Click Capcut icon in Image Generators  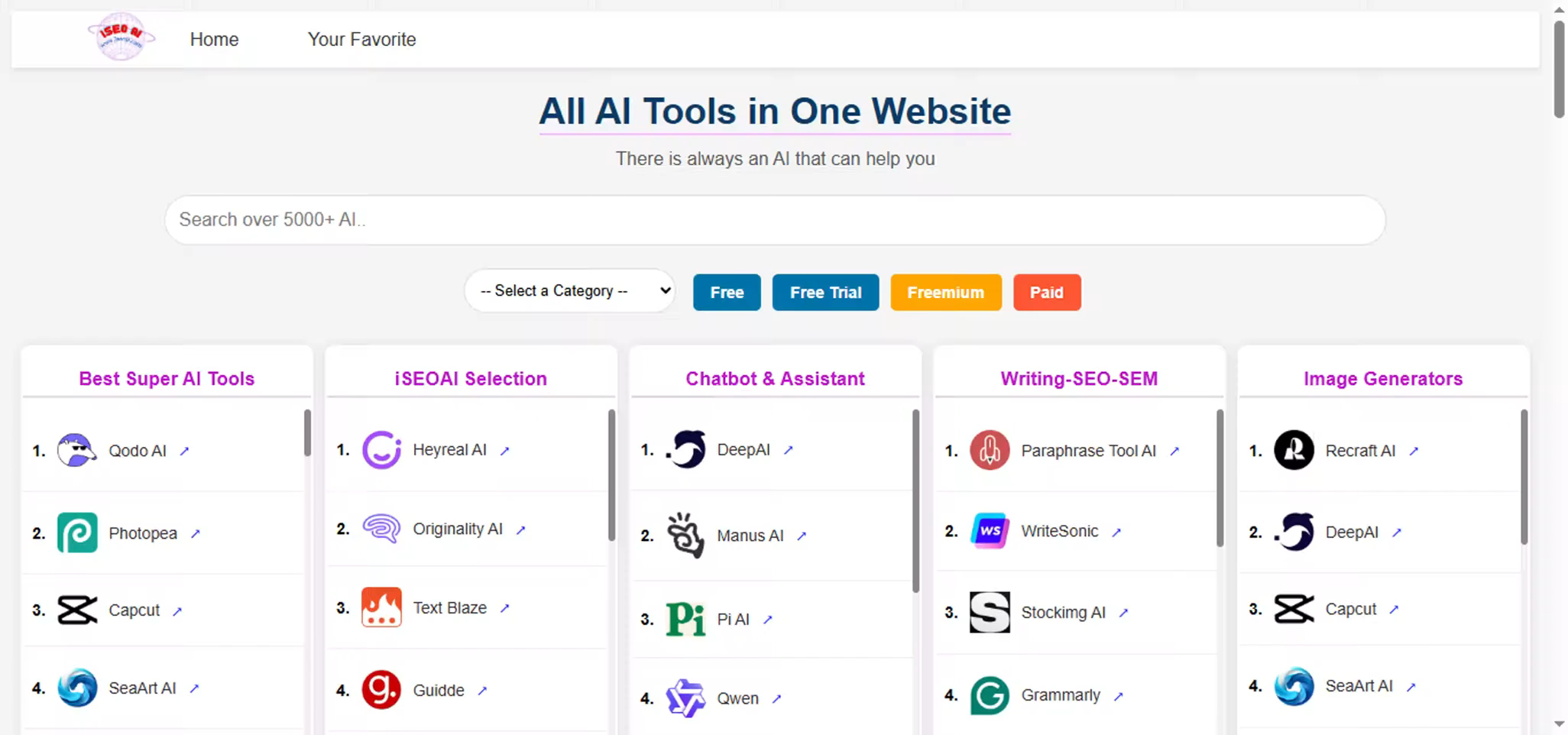coord(1294,609)
